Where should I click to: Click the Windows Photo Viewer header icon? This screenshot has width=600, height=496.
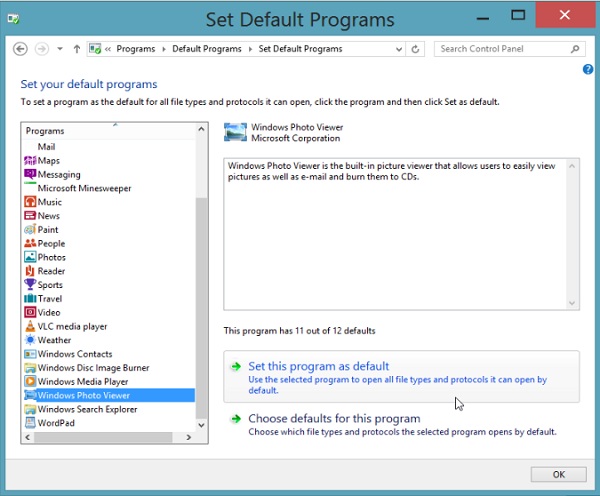(x=235, y=132)
